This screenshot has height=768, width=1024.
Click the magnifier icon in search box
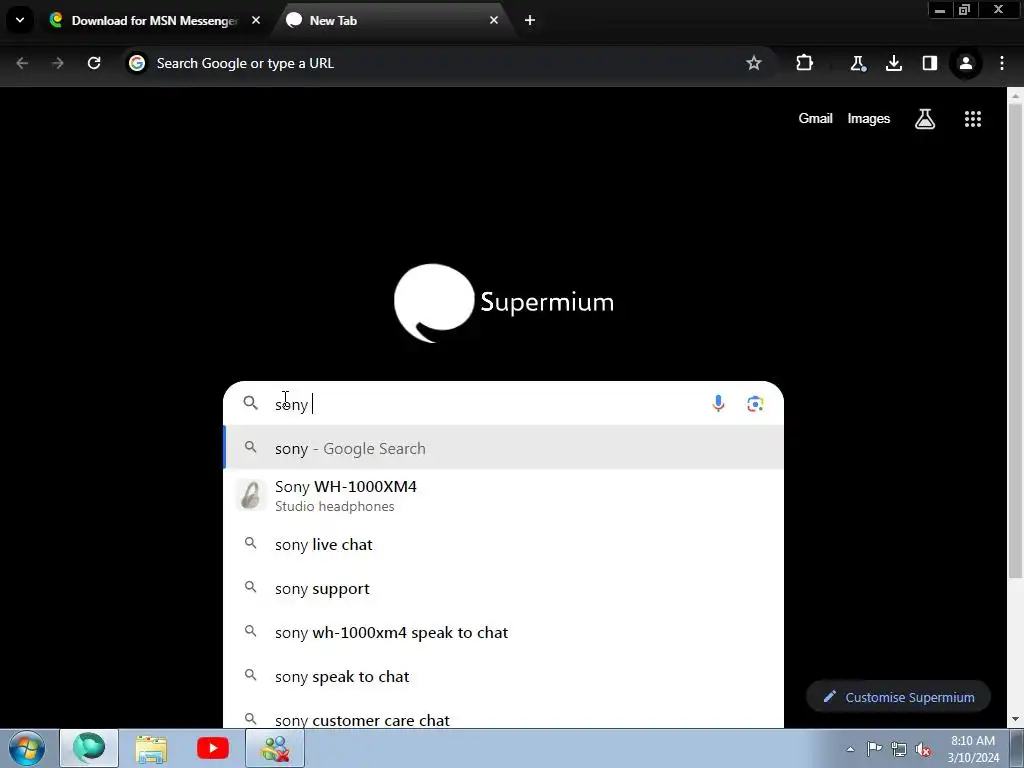(251, 403)
